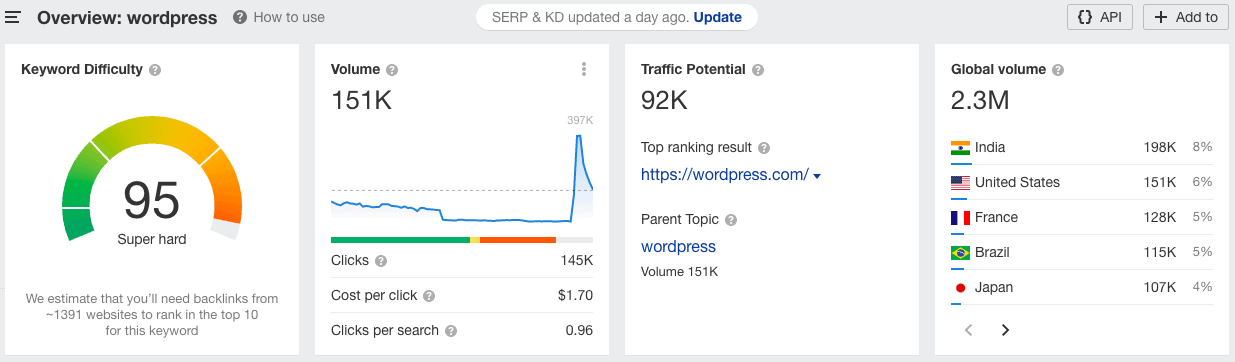This screenshot has width=1235, height=362.
Task: Open the https://wordpress.com/ top result link
Action: coord(725,175)
